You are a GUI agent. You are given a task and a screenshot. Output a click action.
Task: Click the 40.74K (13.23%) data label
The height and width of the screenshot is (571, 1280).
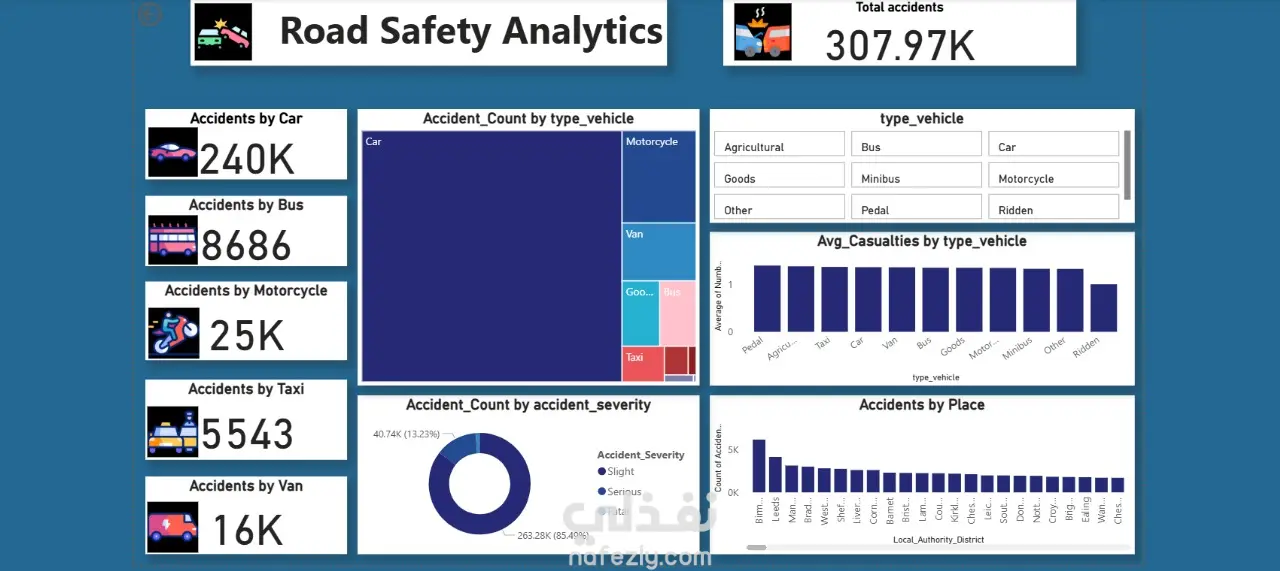(x=407, y=434)
